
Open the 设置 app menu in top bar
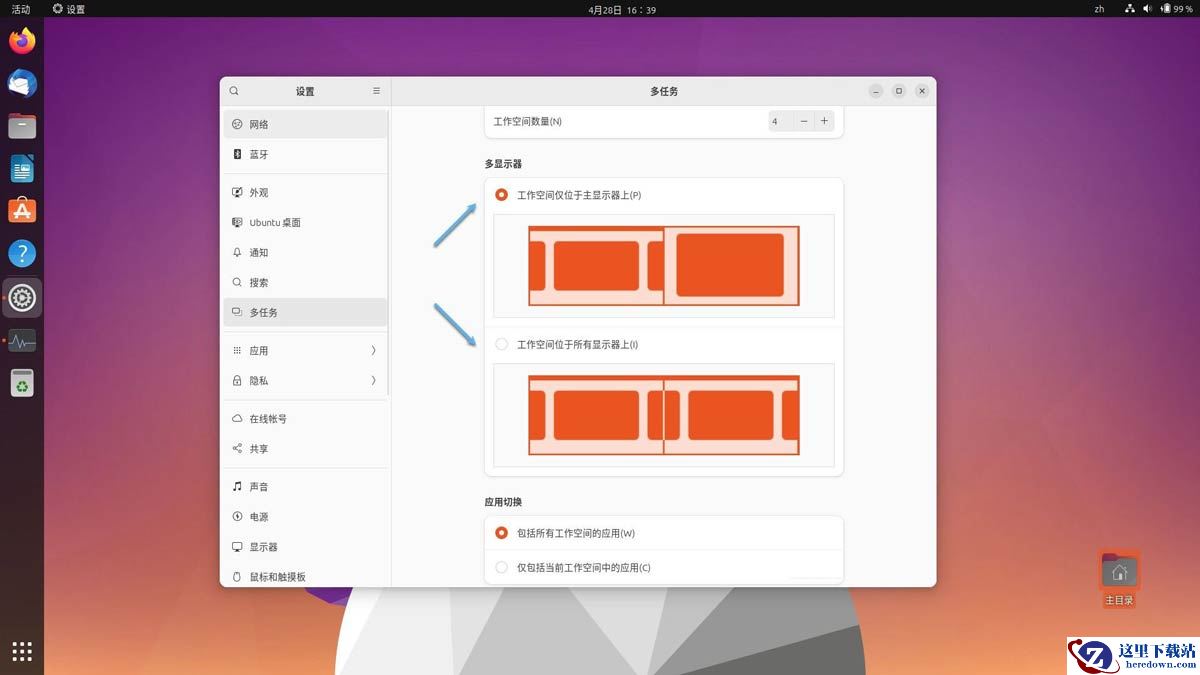69,9
